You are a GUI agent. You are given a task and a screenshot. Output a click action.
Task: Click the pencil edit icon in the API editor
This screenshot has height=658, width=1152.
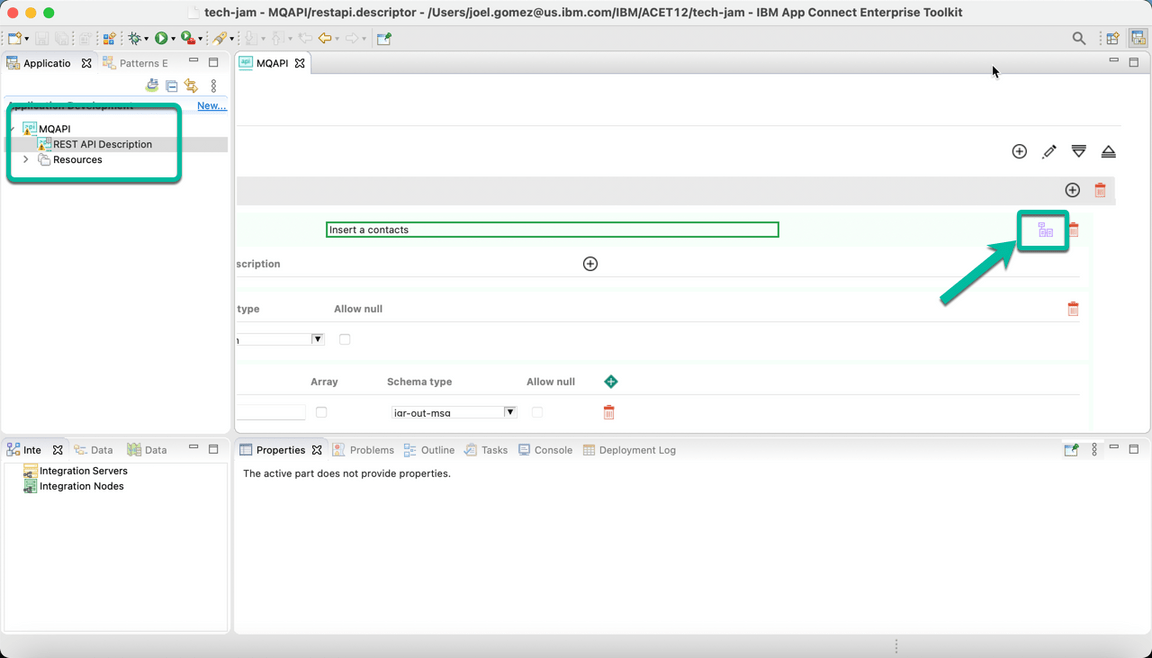[1049, 151]
